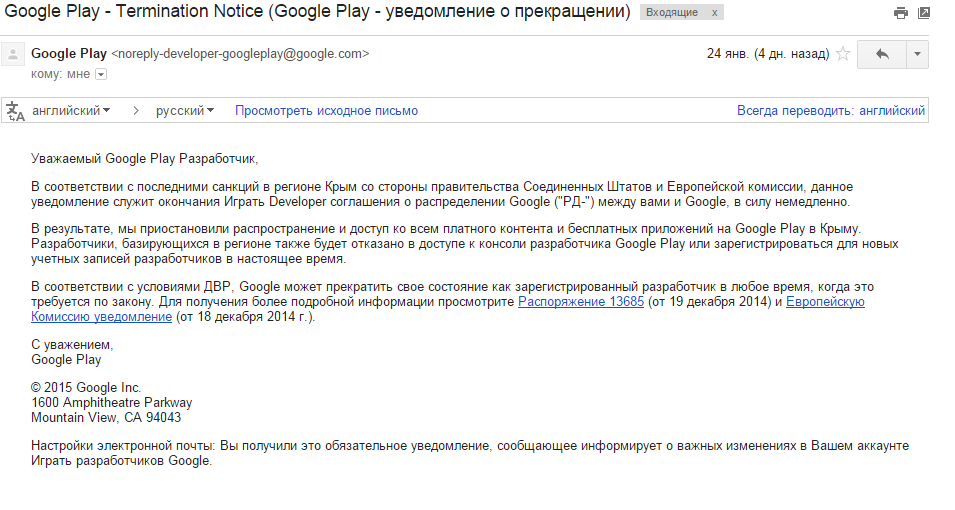Click the arrow between the two languages

point(134,111)
